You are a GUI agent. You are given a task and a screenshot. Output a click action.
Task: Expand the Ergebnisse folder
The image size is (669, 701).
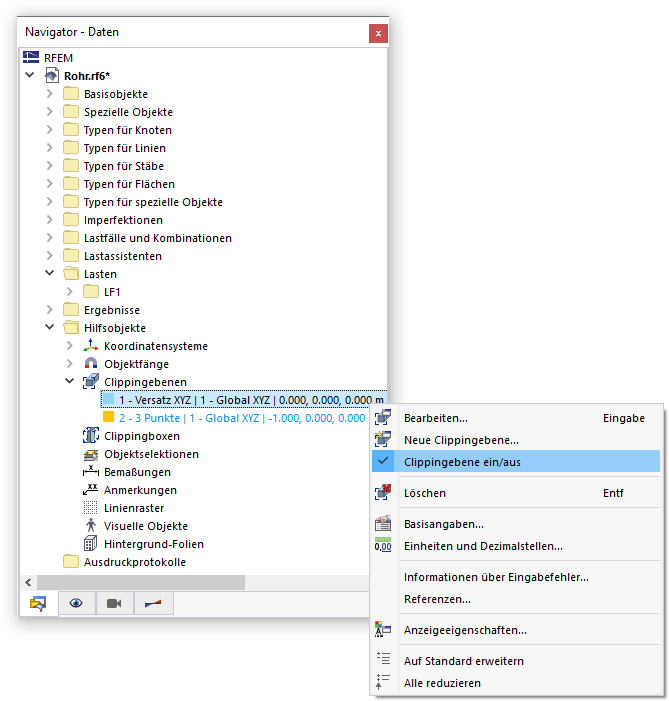50,309
